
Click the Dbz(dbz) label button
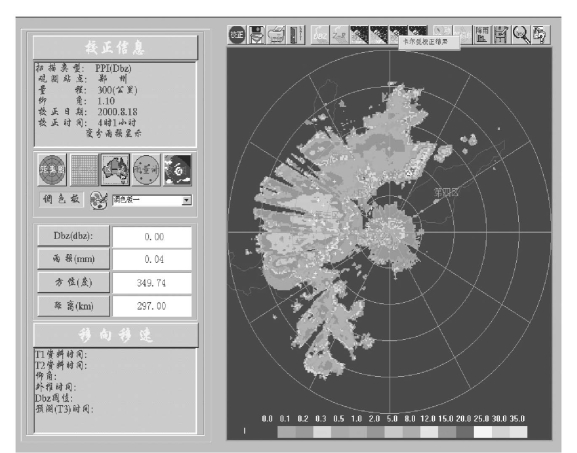pyautogui.click(x=73, y=236)
